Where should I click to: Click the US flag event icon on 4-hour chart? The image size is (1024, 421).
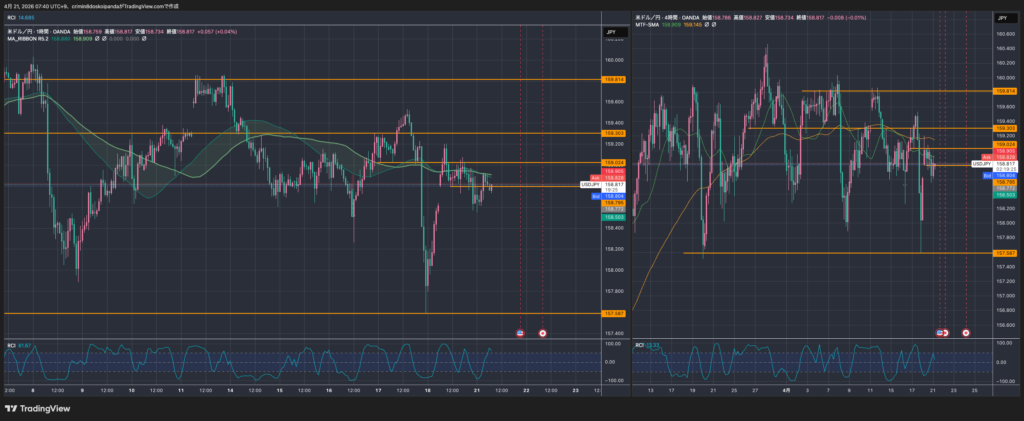940,332
